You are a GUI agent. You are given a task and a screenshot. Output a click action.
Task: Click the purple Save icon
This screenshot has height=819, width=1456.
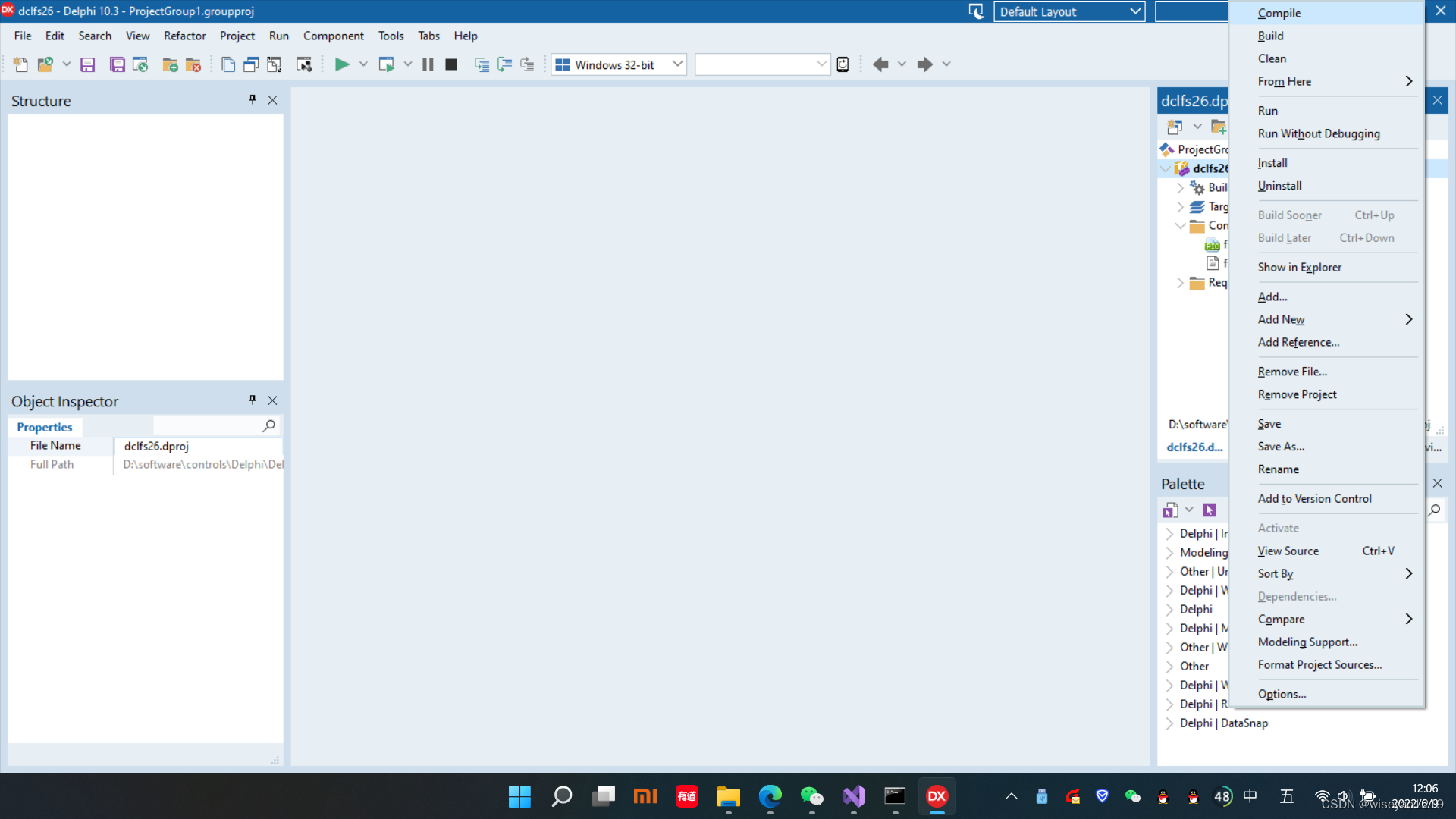[x=88, y=64]
